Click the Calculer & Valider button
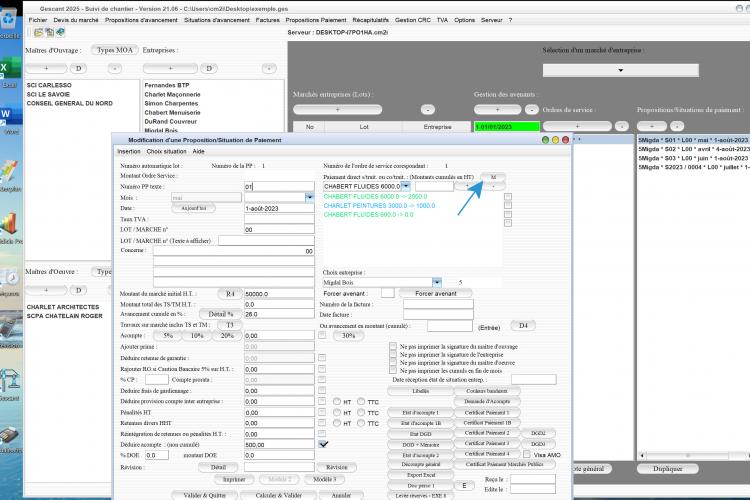This screenshot has height=500, width=750. [x=278, y=495]
